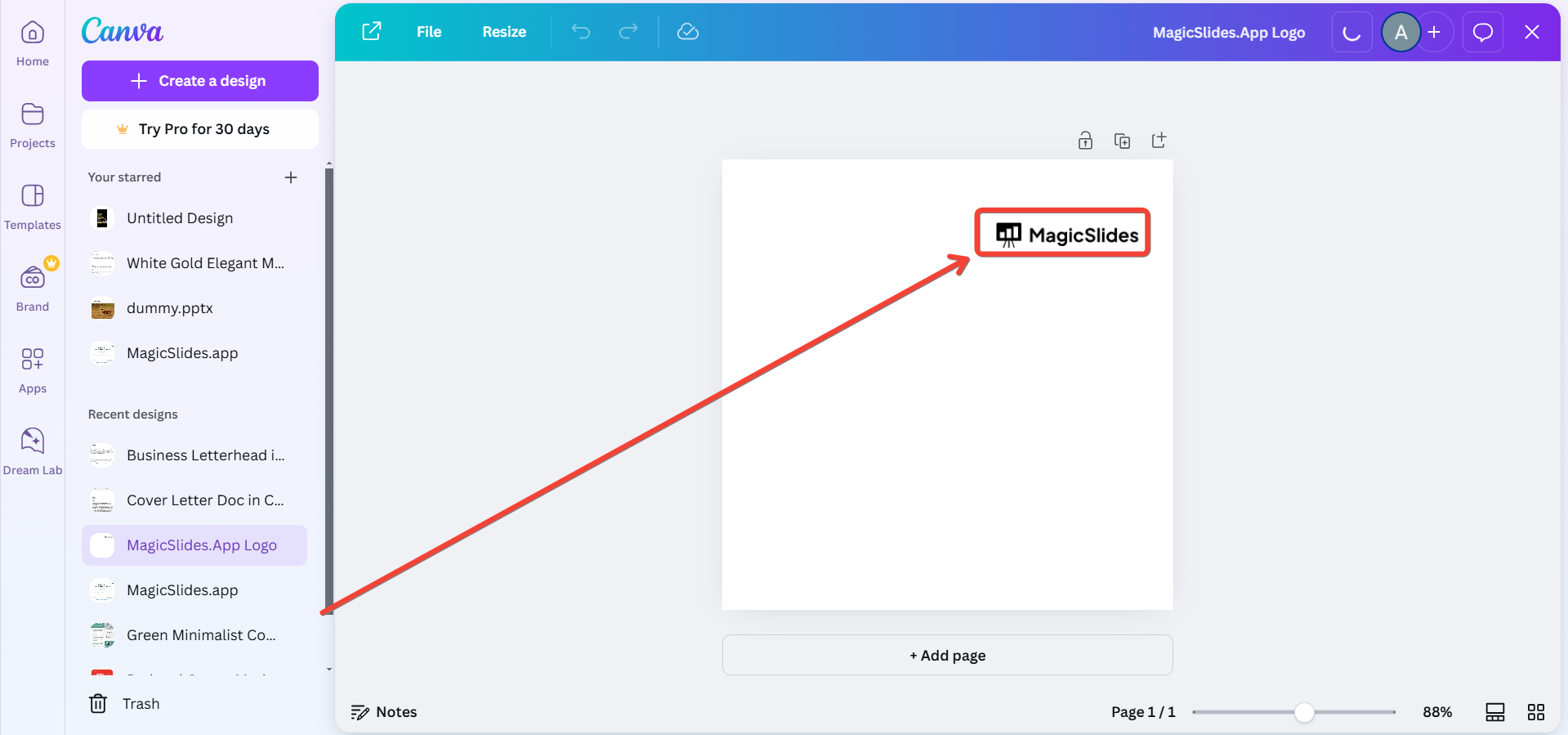1568x735 pixels.
Task: Click the Recent designs heading
Action: (133, 415)
